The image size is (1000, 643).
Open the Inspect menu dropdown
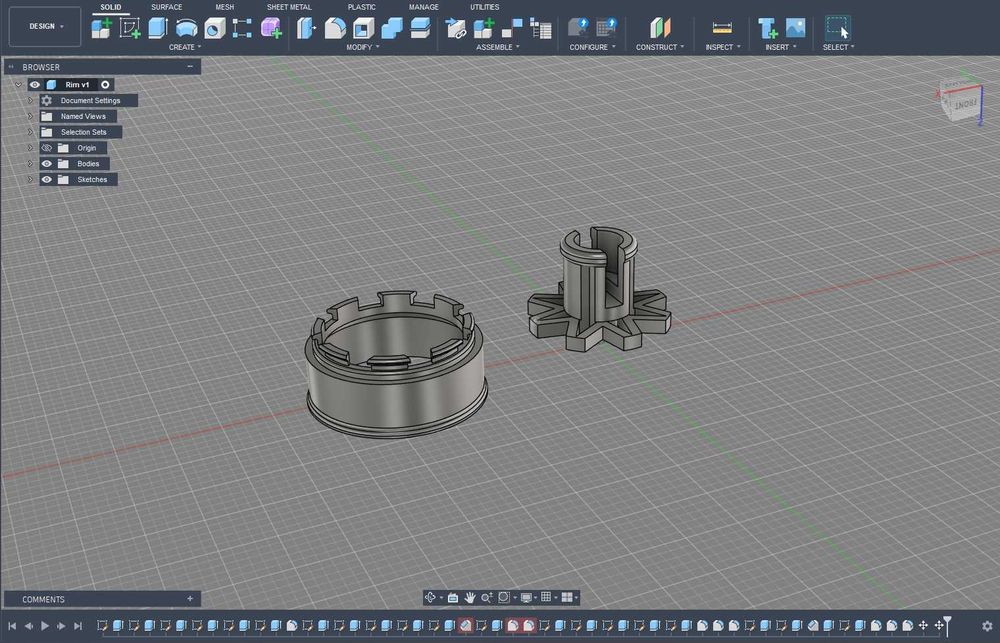pos(723,47)
